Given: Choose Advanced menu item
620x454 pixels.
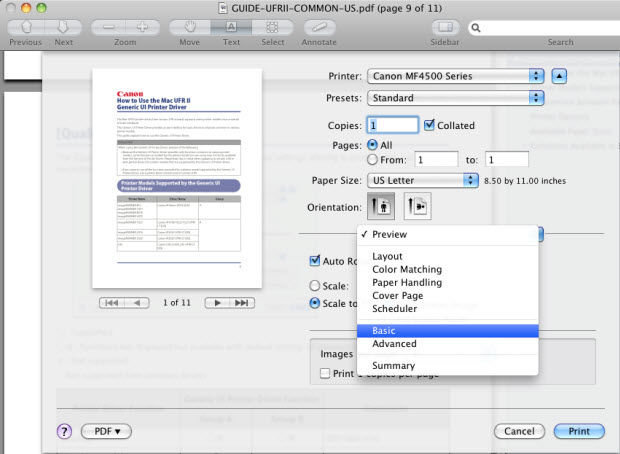Looking at the screenshot, I should tap(448, 344).
